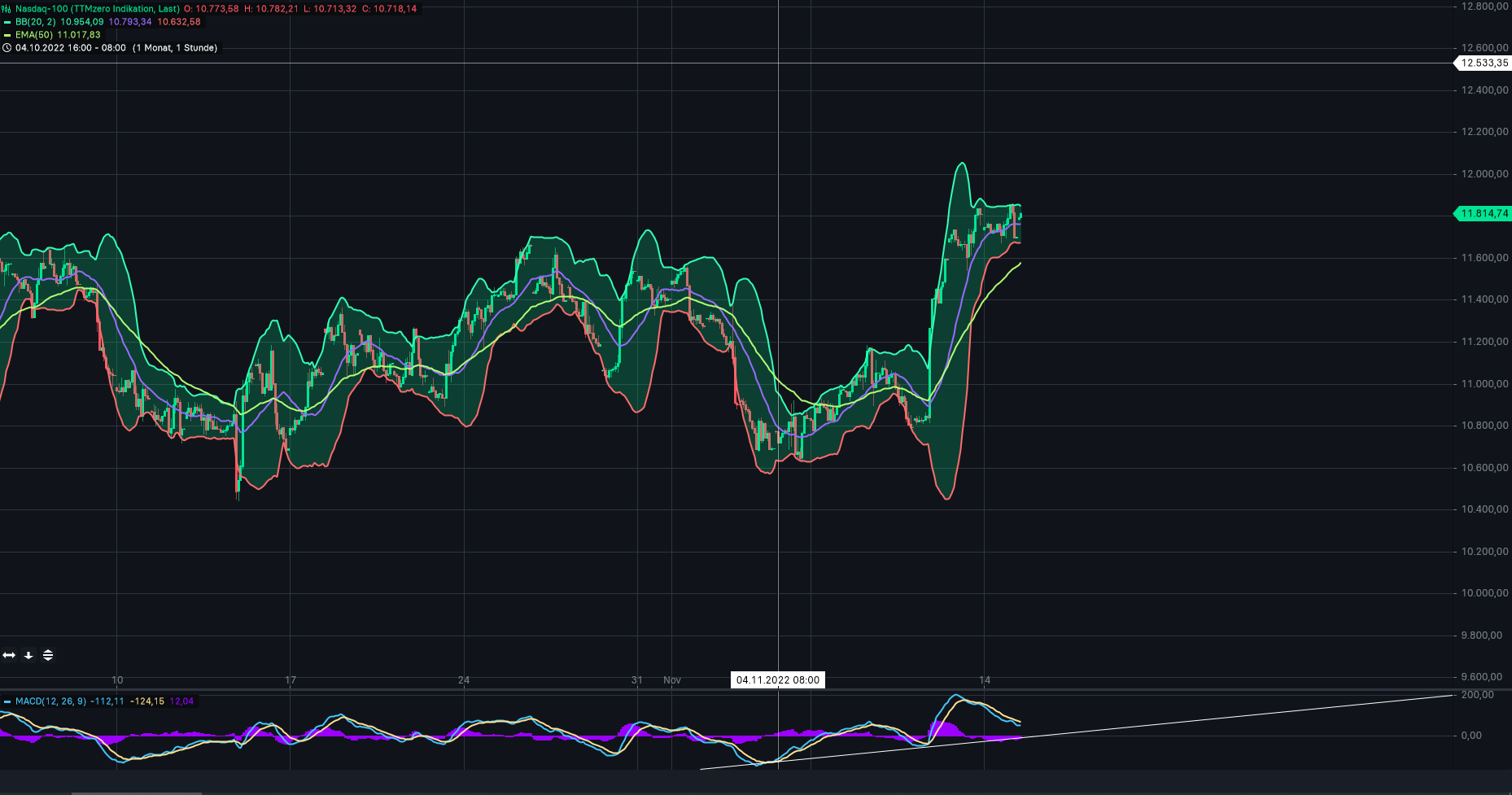Image resolution: width=1512 pixels, height=795 pixels.
Task: Open the (1 Monat, 1 Stunde) timeframe selector
Action: pyautogui.click(x=174, y=48)
